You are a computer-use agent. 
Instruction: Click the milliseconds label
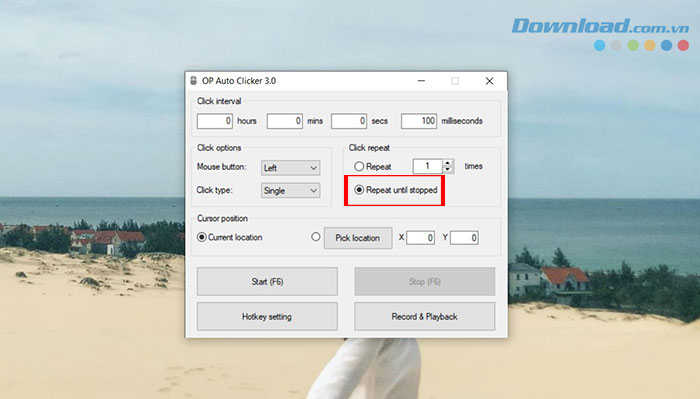click(x=462, y=121)
